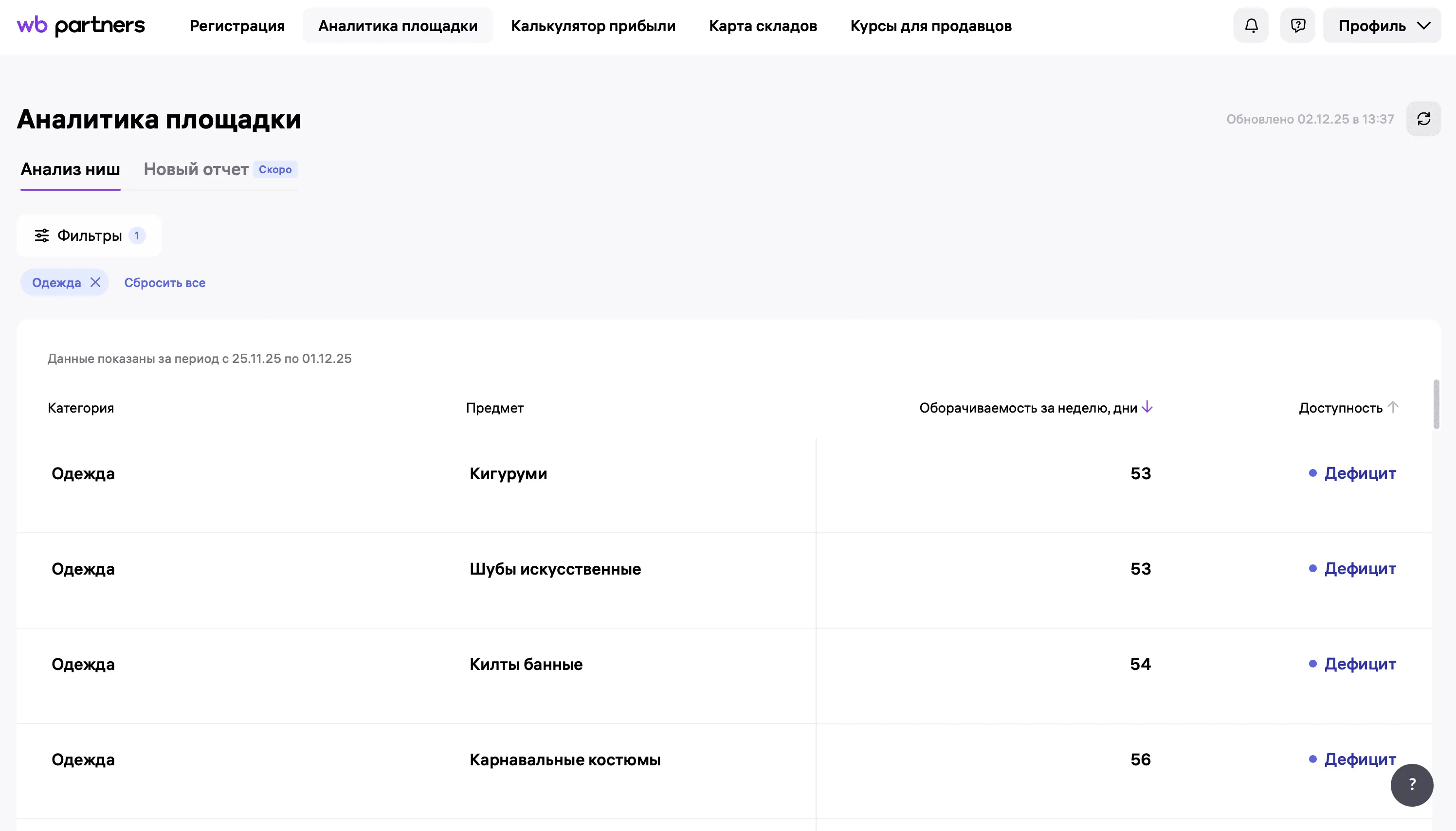This screenshot has width=1456, height=831.
Task: Select the Килты банные row
Action: click(x=525, y=664)
